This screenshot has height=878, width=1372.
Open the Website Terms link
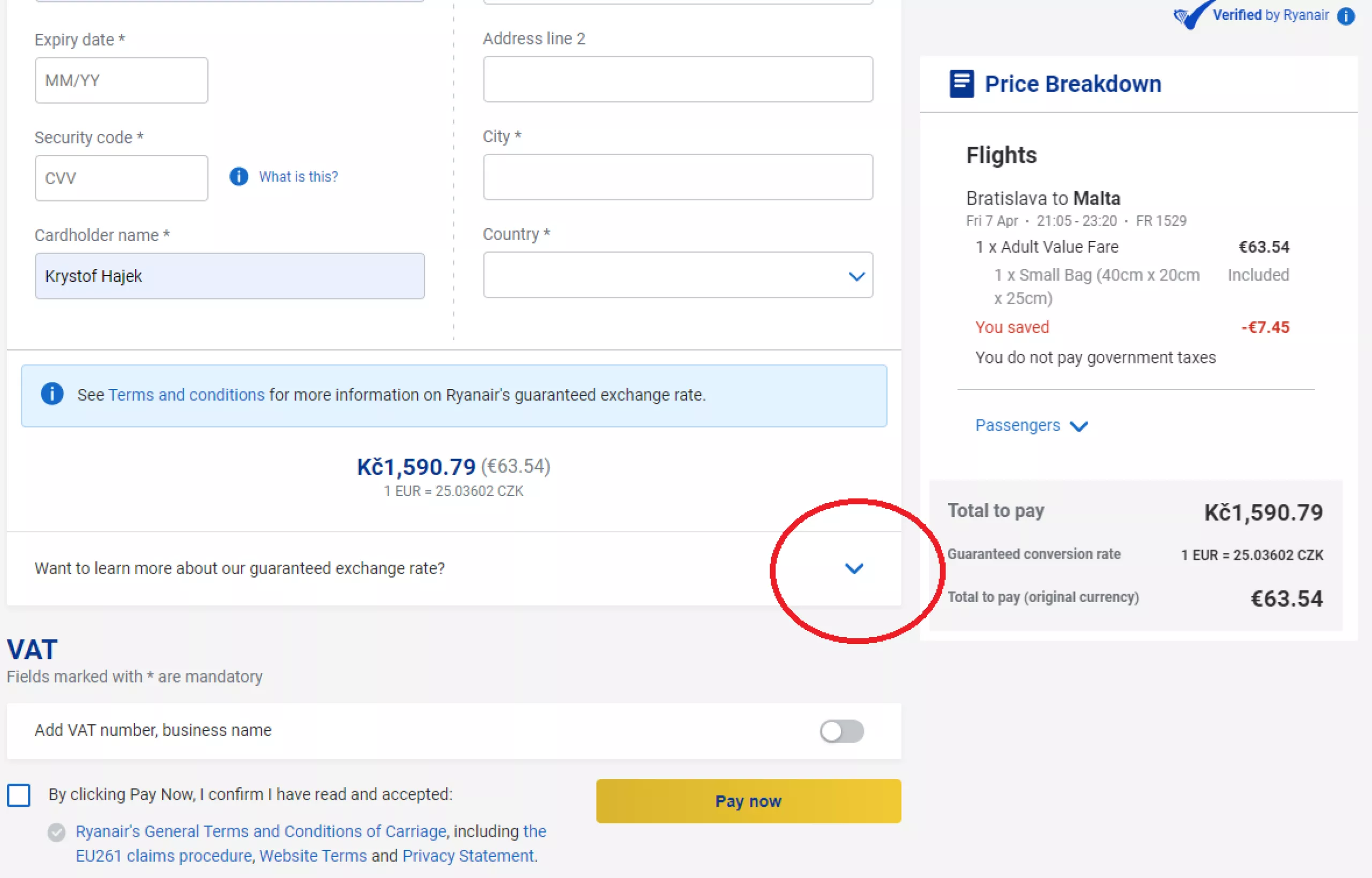[313, 857]
